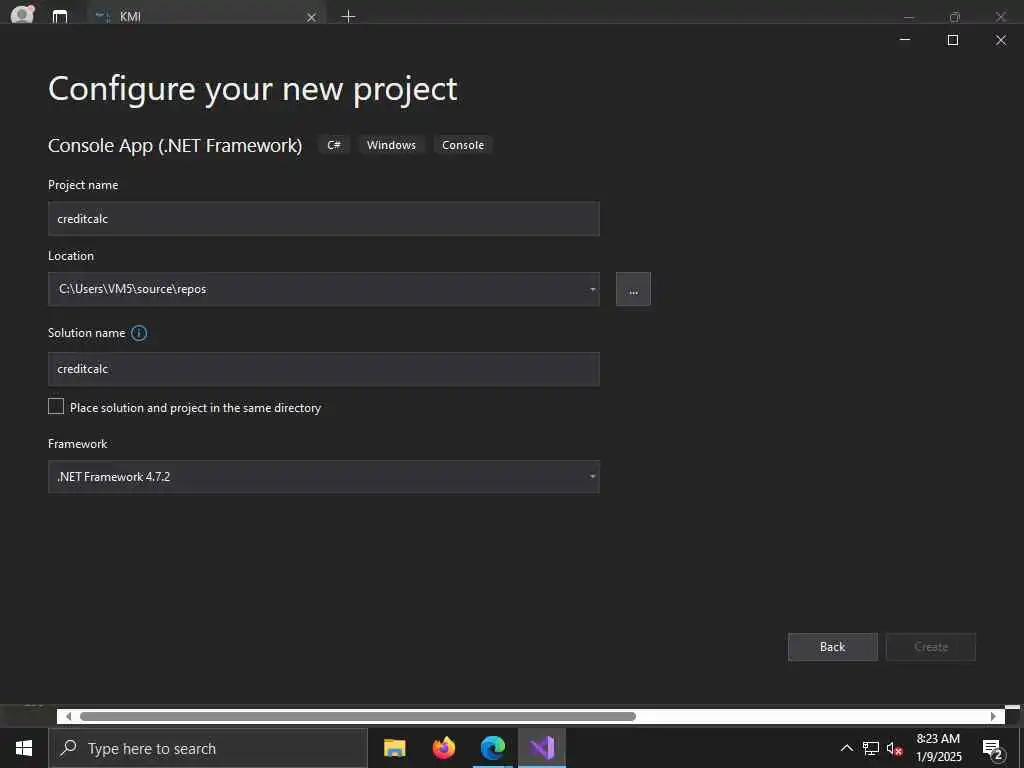Screen dimensions: 1024x768
Task: Click the horizontal scrollbar thumb
Action: click(x=357, y=716)
